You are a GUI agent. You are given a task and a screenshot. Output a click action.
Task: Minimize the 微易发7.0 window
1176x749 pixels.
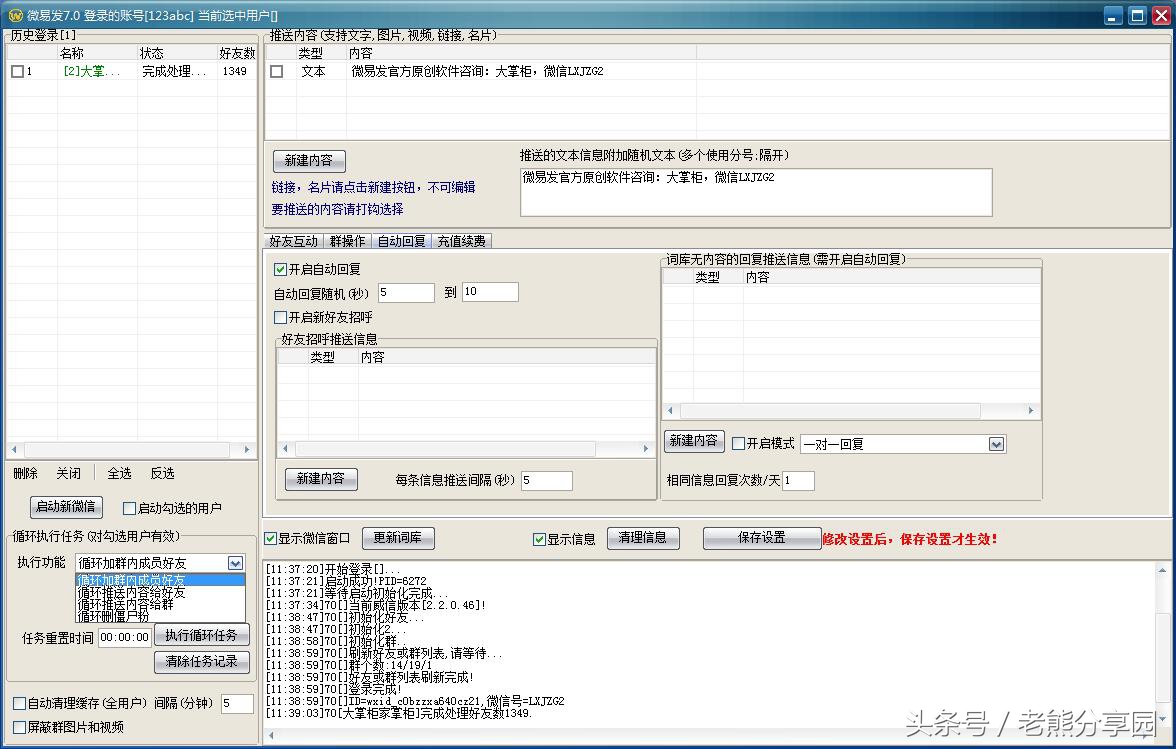(x=1114, y=16)
